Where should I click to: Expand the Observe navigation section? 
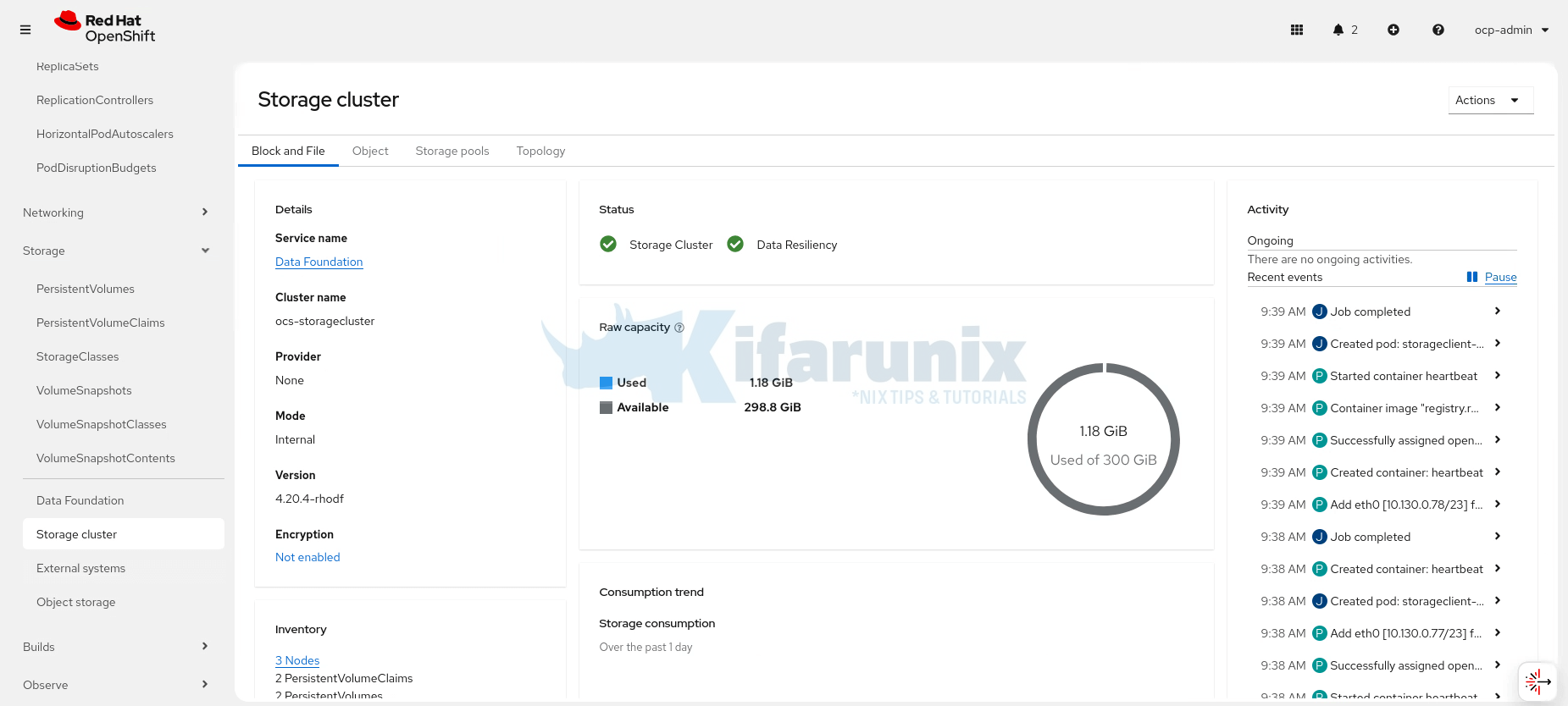click(x=116, y=685)
